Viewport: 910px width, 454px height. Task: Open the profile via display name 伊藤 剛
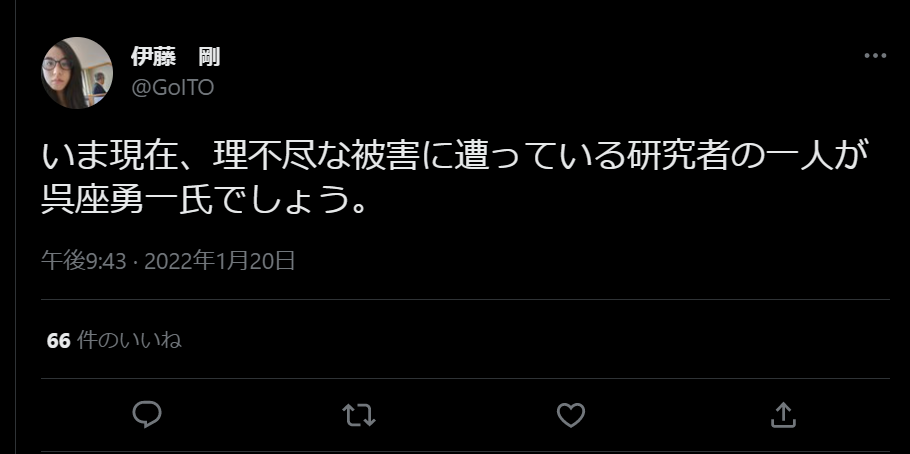tap(175, 57)
